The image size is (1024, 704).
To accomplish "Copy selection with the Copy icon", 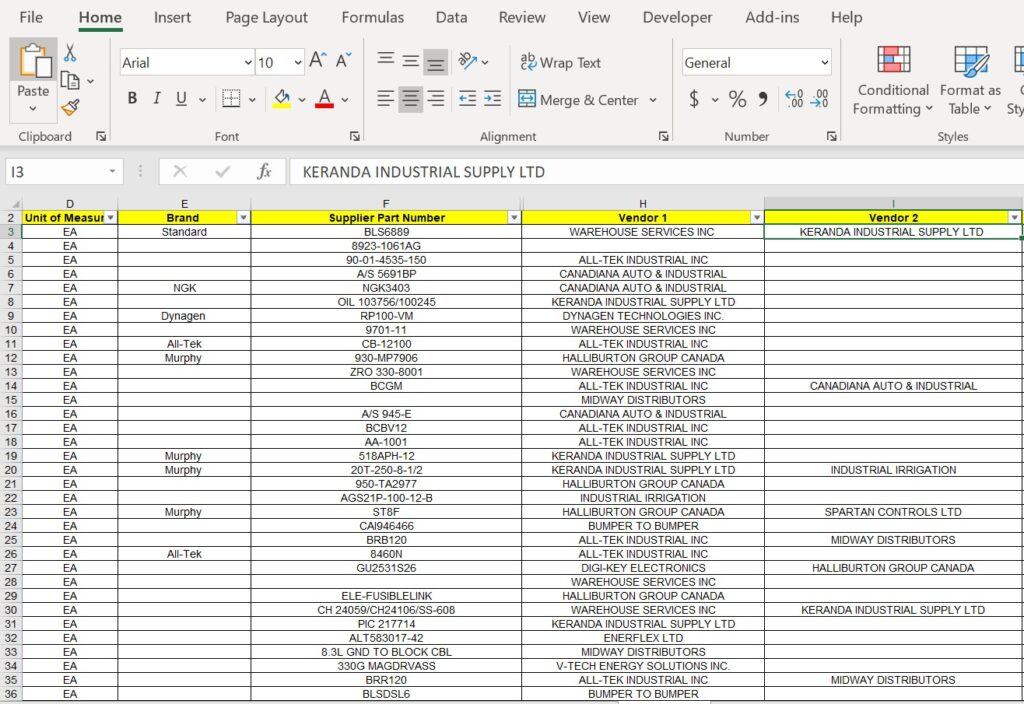I will pyautogui.click(x=70, y=80).
